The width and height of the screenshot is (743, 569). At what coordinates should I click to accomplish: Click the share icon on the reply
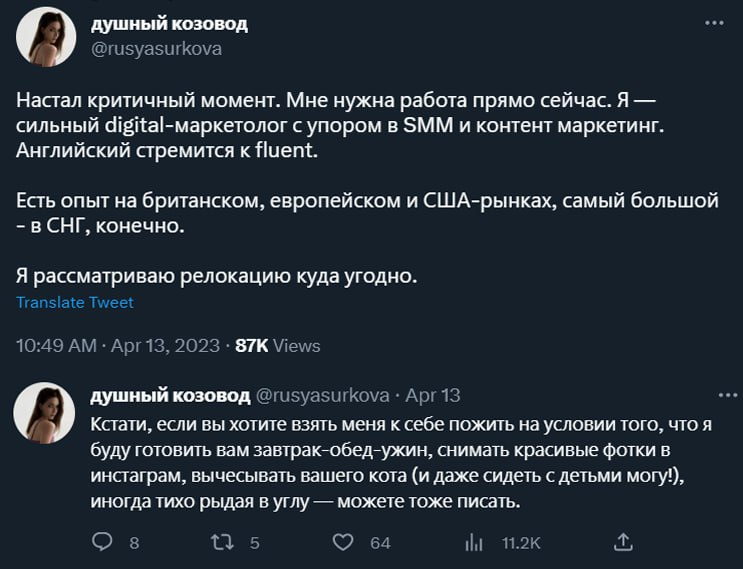click(623, 541)
